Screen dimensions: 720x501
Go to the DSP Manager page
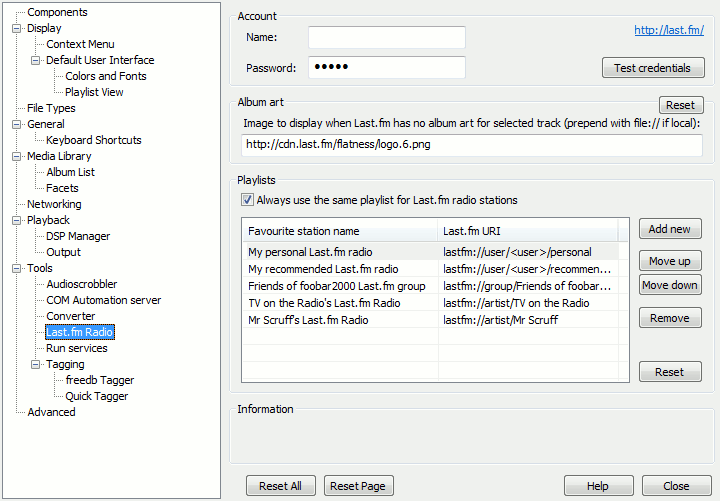(78, 236)
